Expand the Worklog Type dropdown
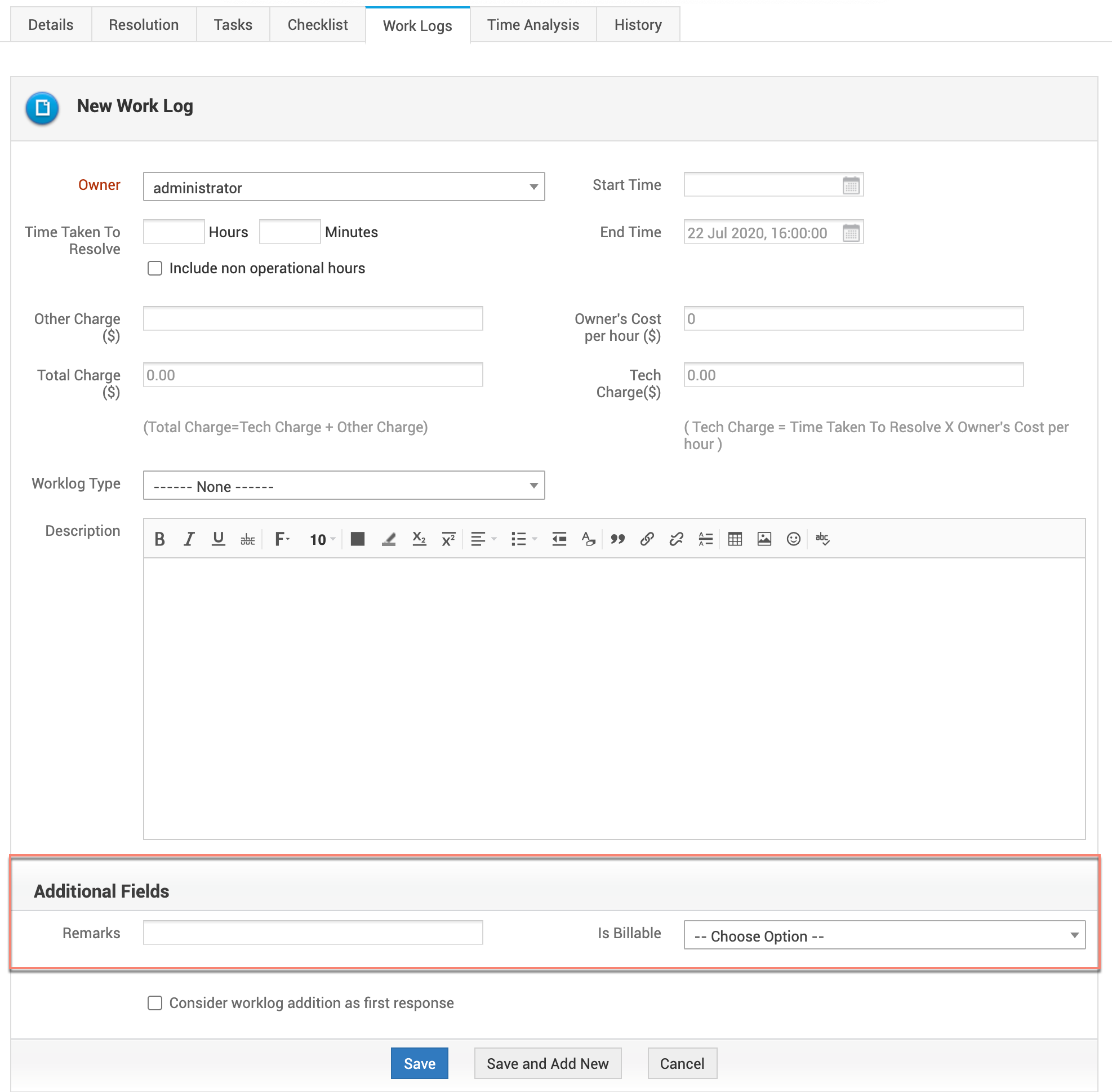Image resolution: width=1112 pixels, height=1092 pixels. pos(344,486)
